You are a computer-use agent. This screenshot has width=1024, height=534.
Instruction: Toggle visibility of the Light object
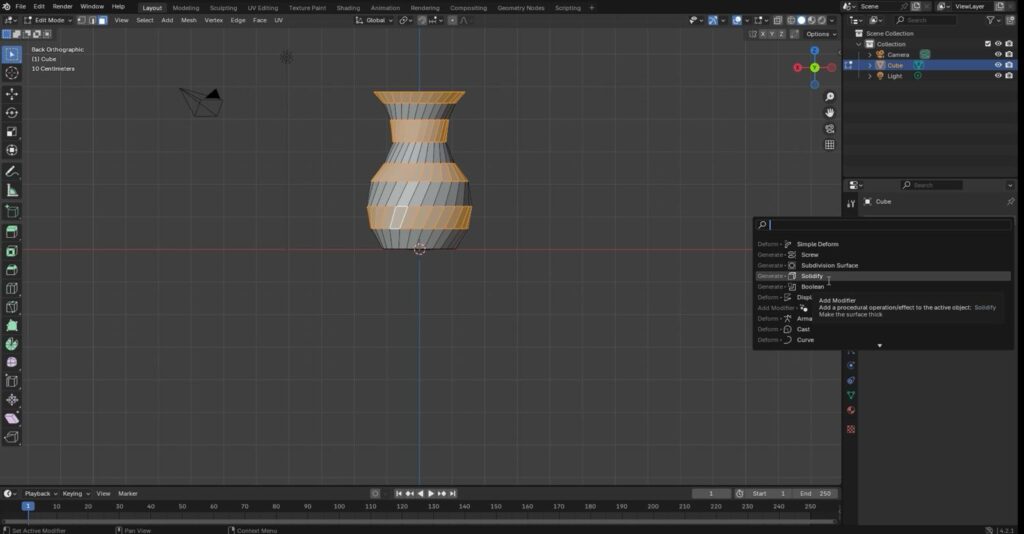click(997, 76)
